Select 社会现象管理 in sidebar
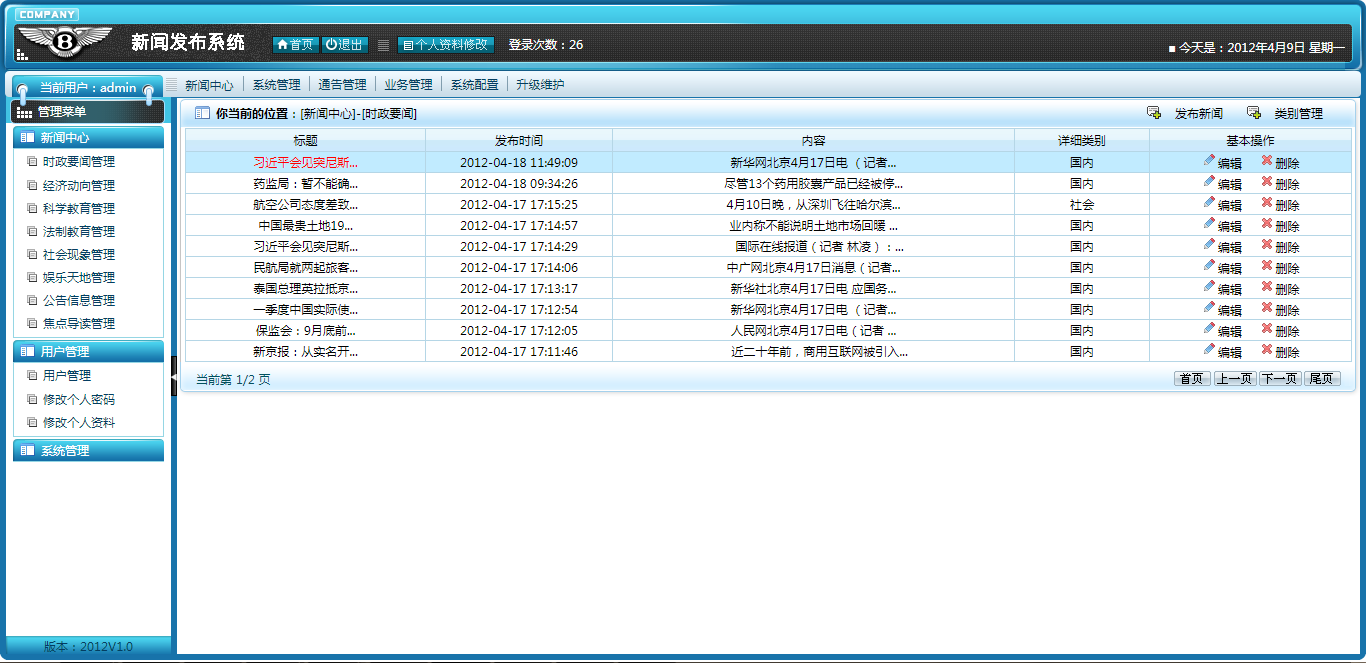Image resolution: width=1366 pixels, height=663 pixels. 79,255
